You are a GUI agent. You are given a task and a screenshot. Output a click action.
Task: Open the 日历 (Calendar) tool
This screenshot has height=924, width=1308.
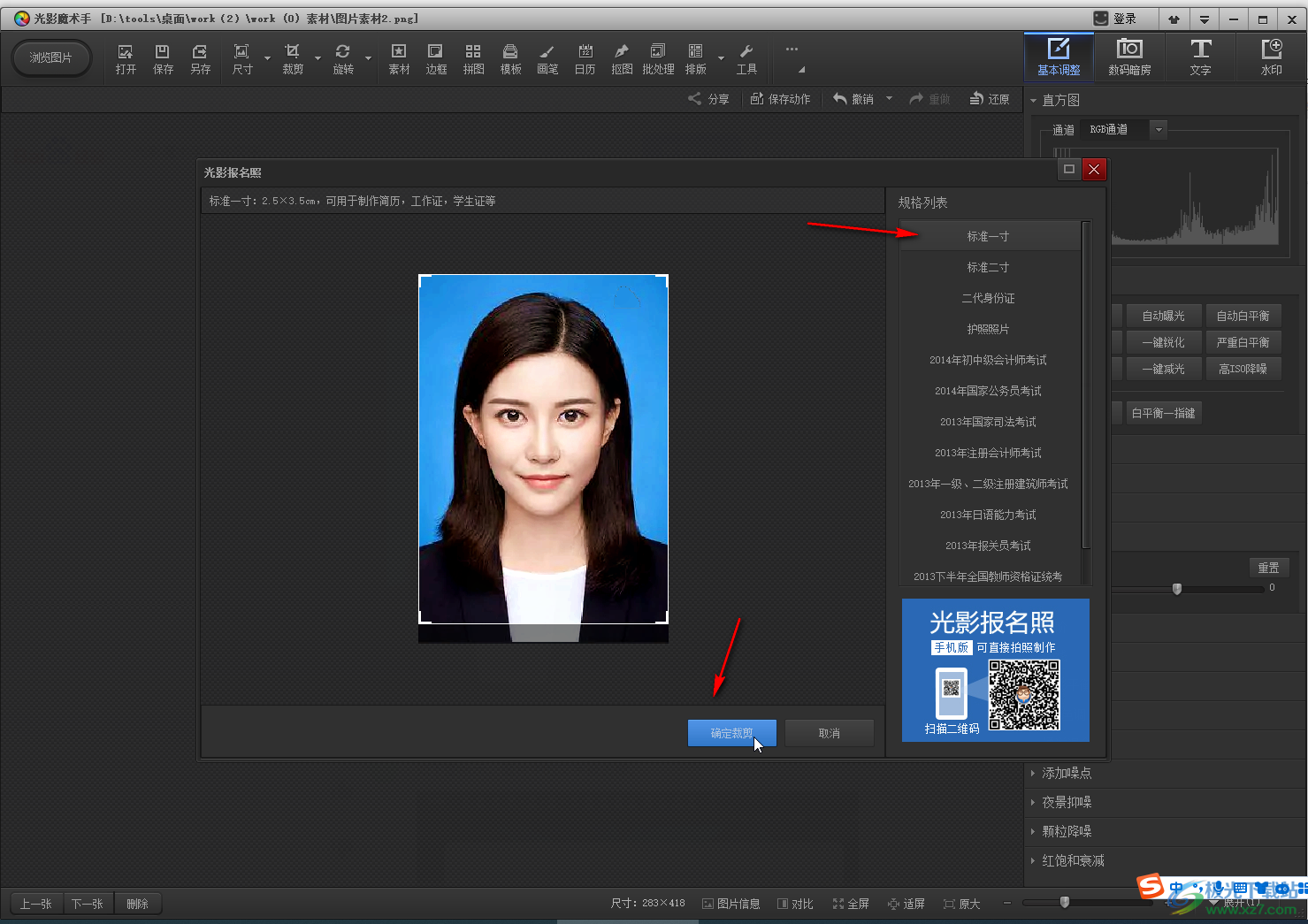click(585, 59)
